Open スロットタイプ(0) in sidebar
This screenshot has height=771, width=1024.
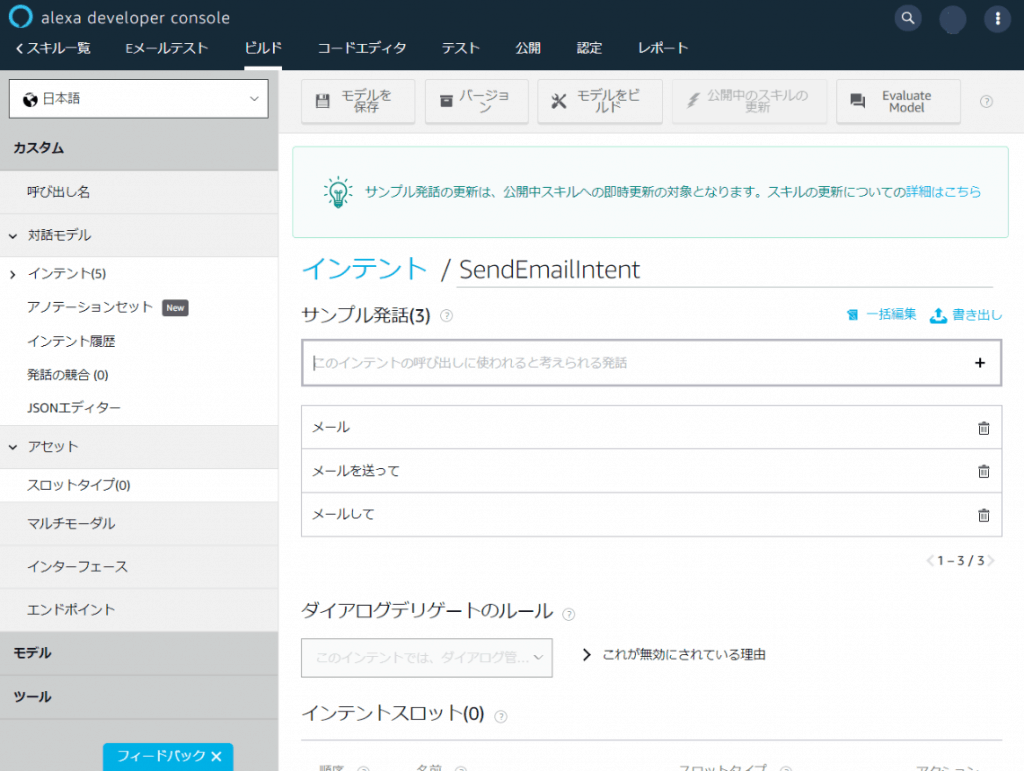click(78, 485)
